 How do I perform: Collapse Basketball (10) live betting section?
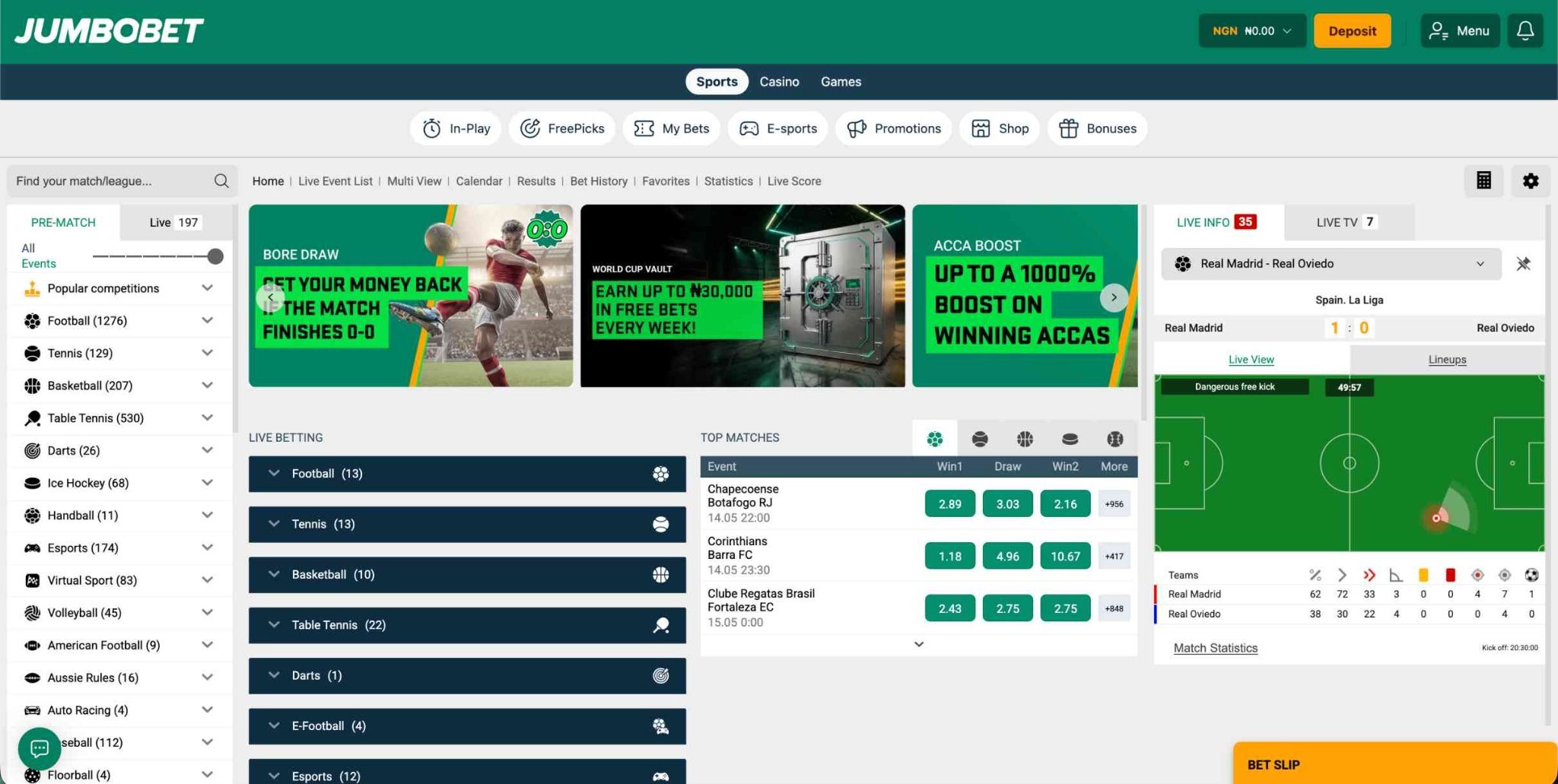[x=467, y=575]
